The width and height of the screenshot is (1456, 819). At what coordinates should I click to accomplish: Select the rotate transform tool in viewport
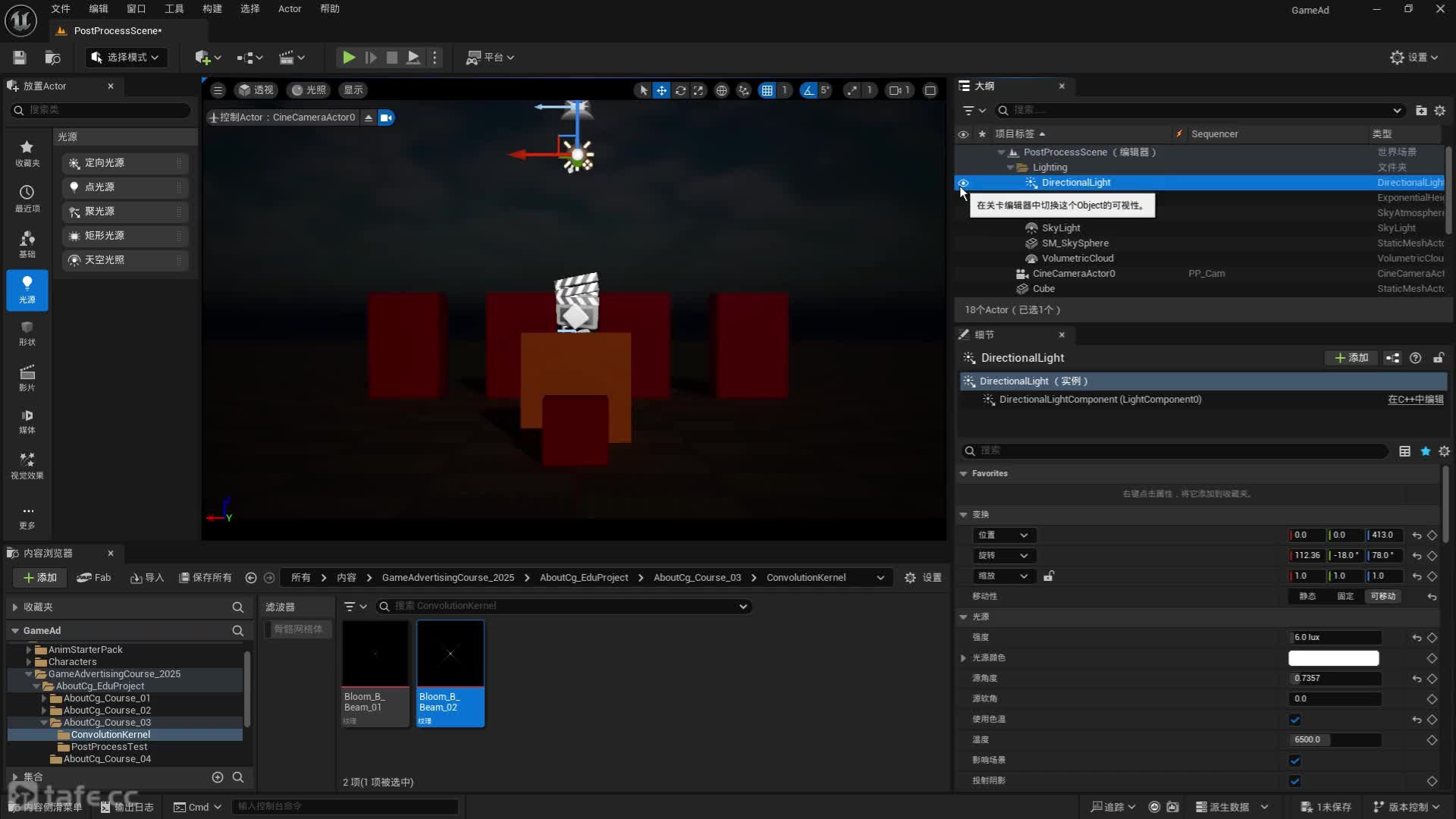[680, 90]
